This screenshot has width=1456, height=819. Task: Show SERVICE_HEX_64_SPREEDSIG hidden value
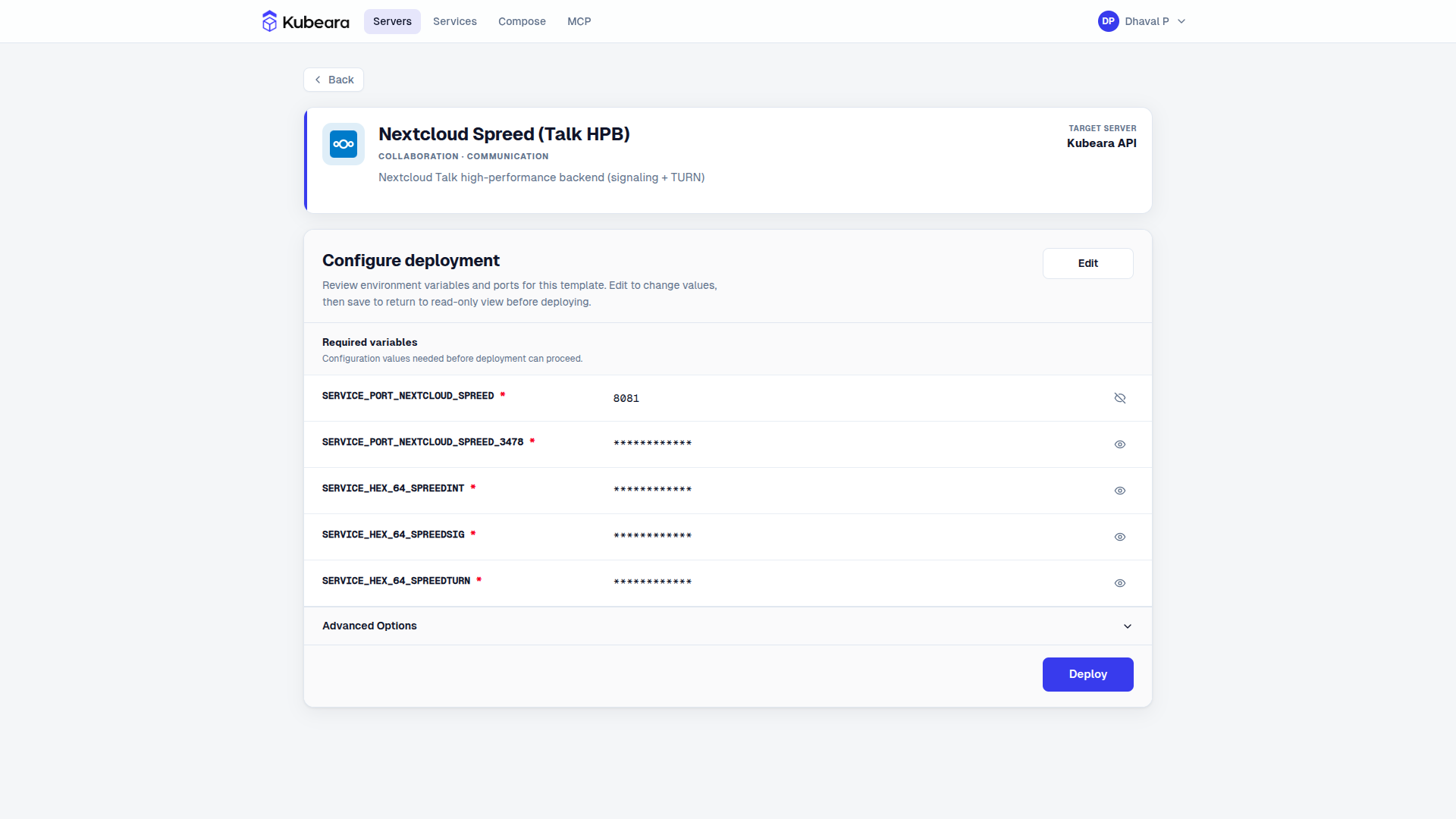point(1120,537)
